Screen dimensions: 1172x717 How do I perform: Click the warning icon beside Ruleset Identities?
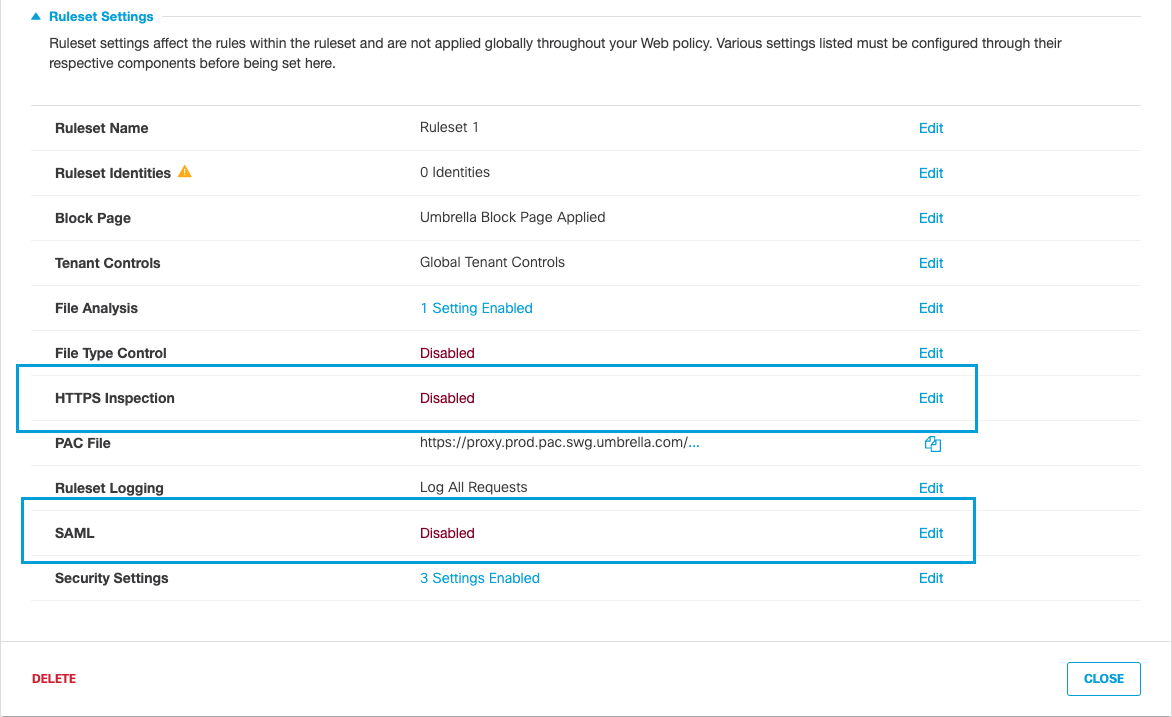(x=184, y=172)
